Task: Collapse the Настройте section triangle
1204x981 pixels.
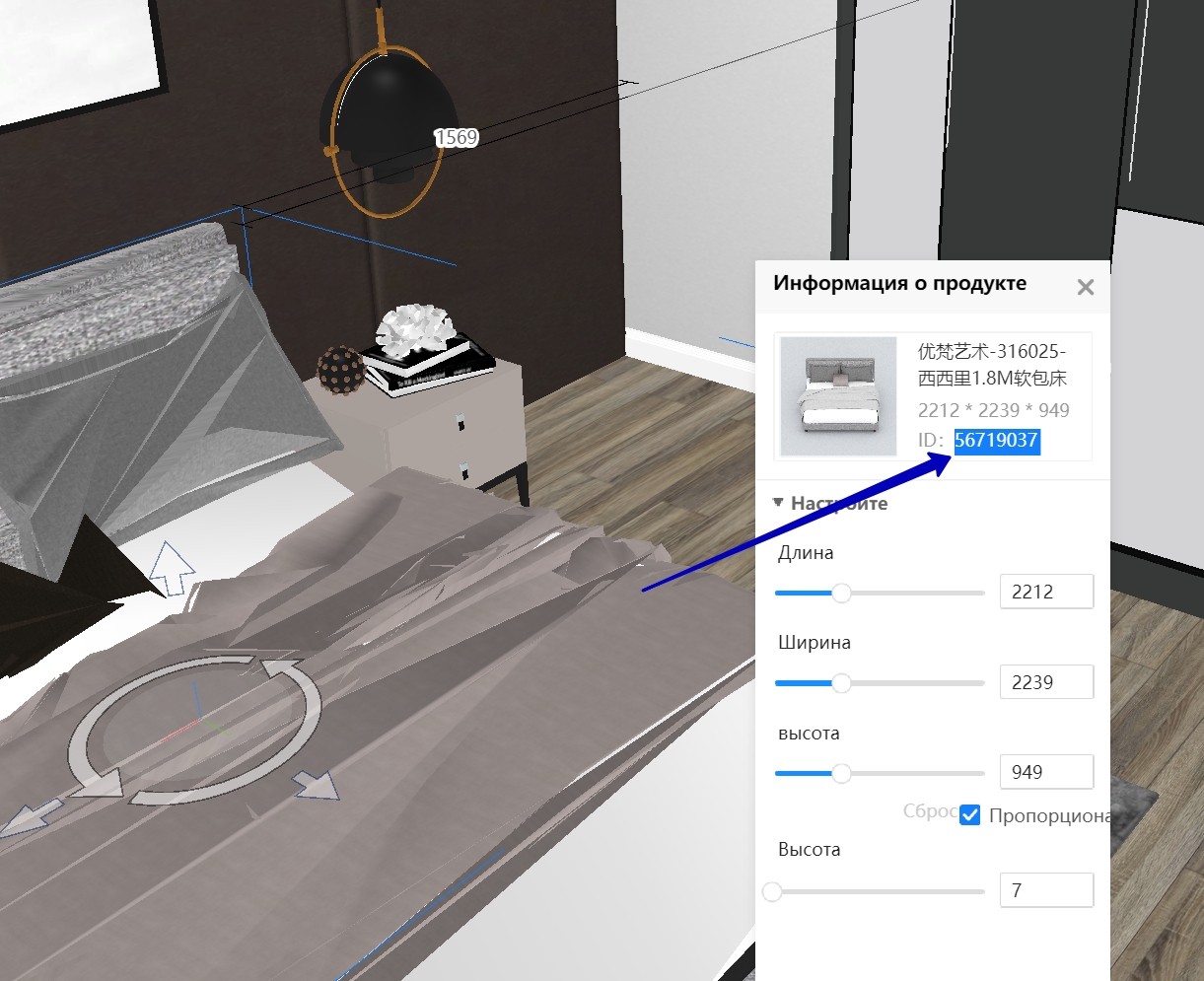Action: (780, 503)
